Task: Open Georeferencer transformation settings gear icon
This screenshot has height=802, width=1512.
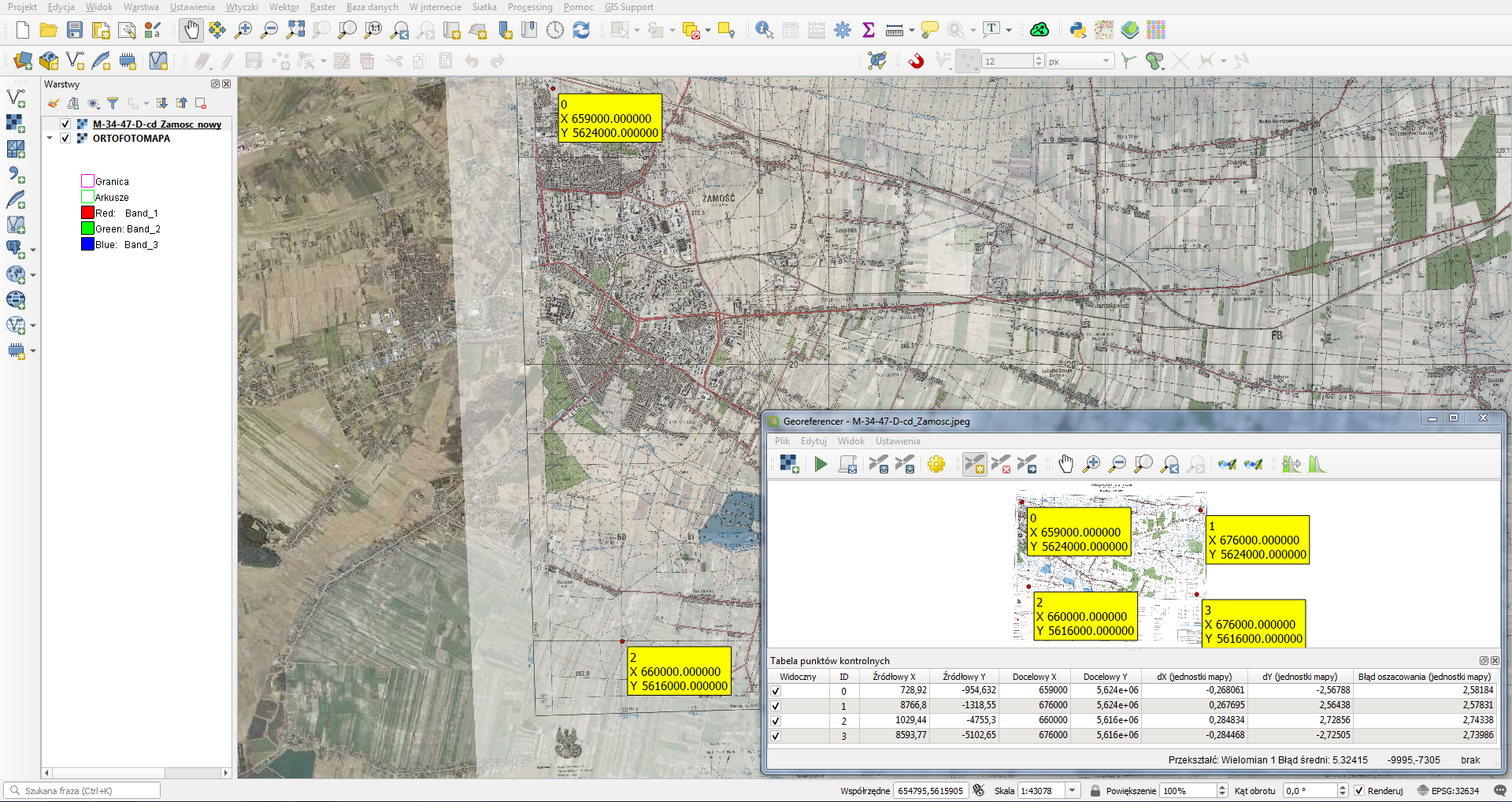Action: [936, 464]
